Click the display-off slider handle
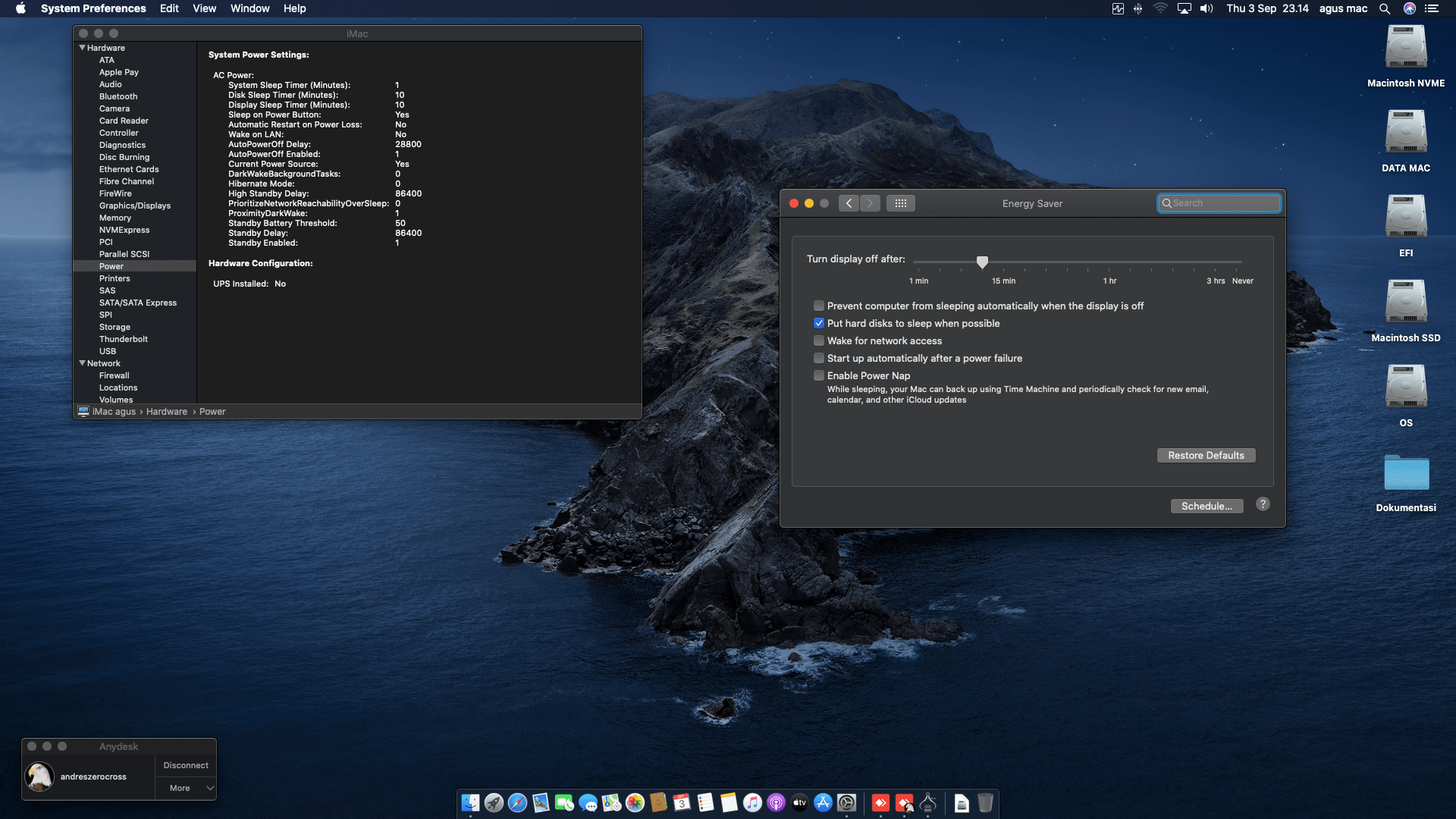The width and height of the screenshot is (1456, 819). coord(982,262)
